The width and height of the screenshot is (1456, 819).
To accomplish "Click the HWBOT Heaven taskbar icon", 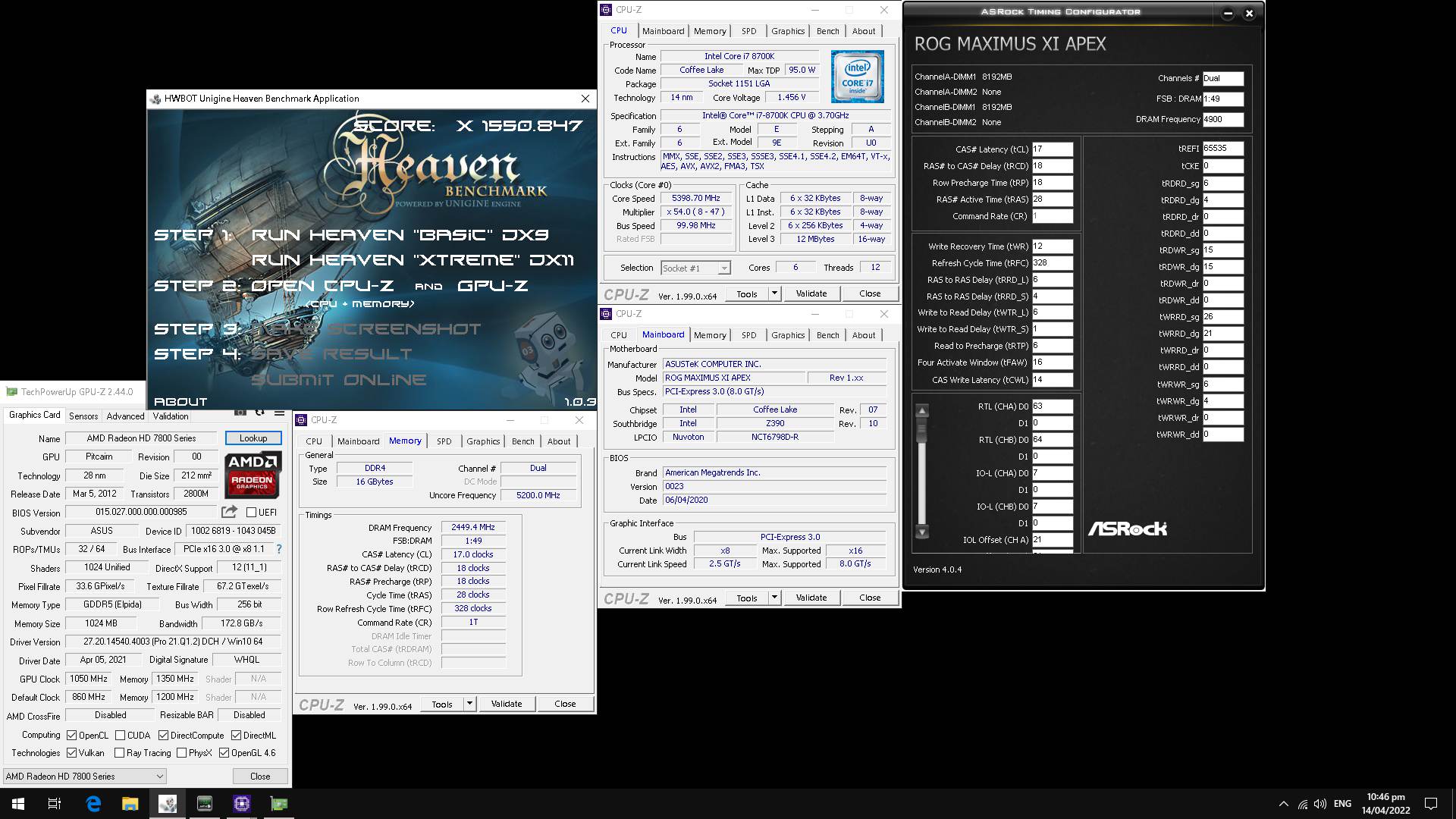I will click(168, 804).
